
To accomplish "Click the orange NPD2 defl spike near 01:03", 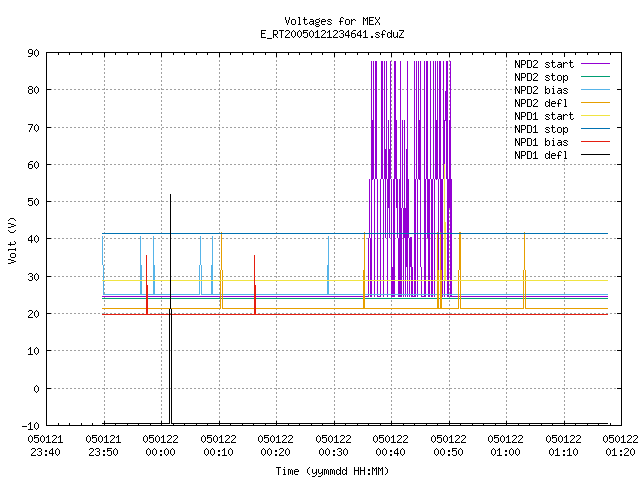I will tap(524, 271).
